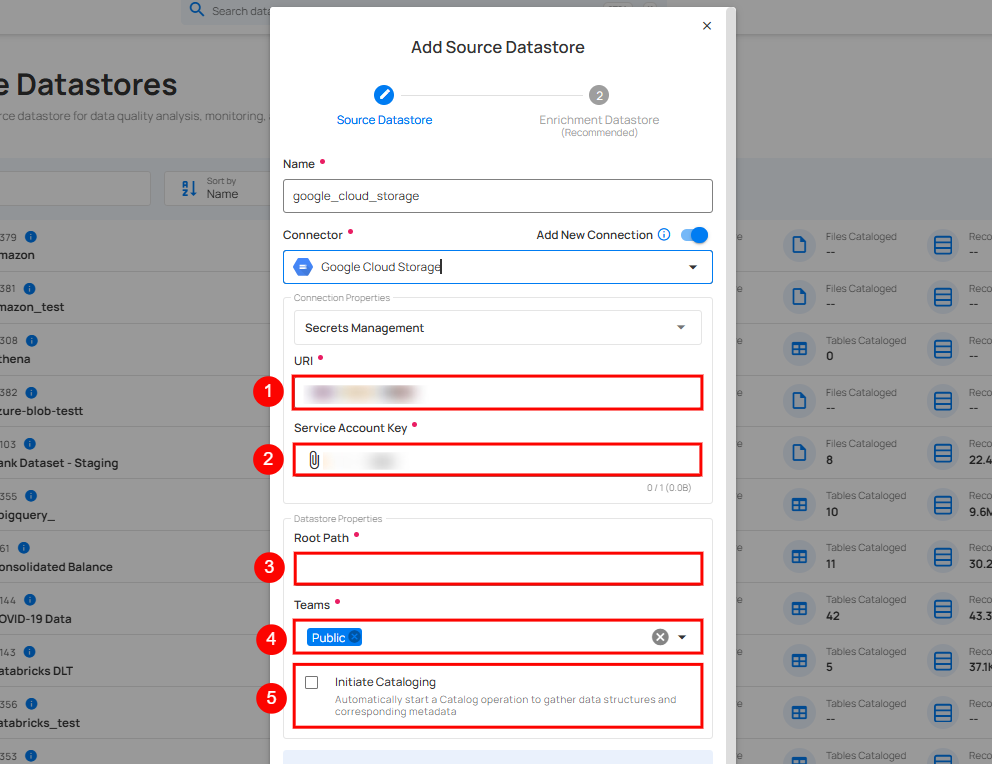Image resolution: width=992 pixels, height=764 pixels.
Task: Remove the Public team chip
Action: 352,636
